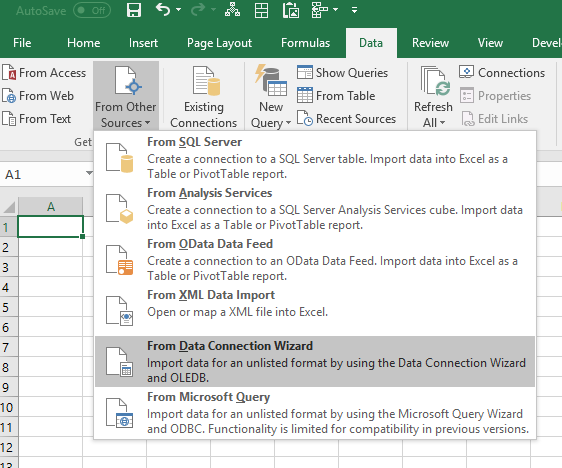Click cell A1
The image size is (562, 468).
click(51, 226)
